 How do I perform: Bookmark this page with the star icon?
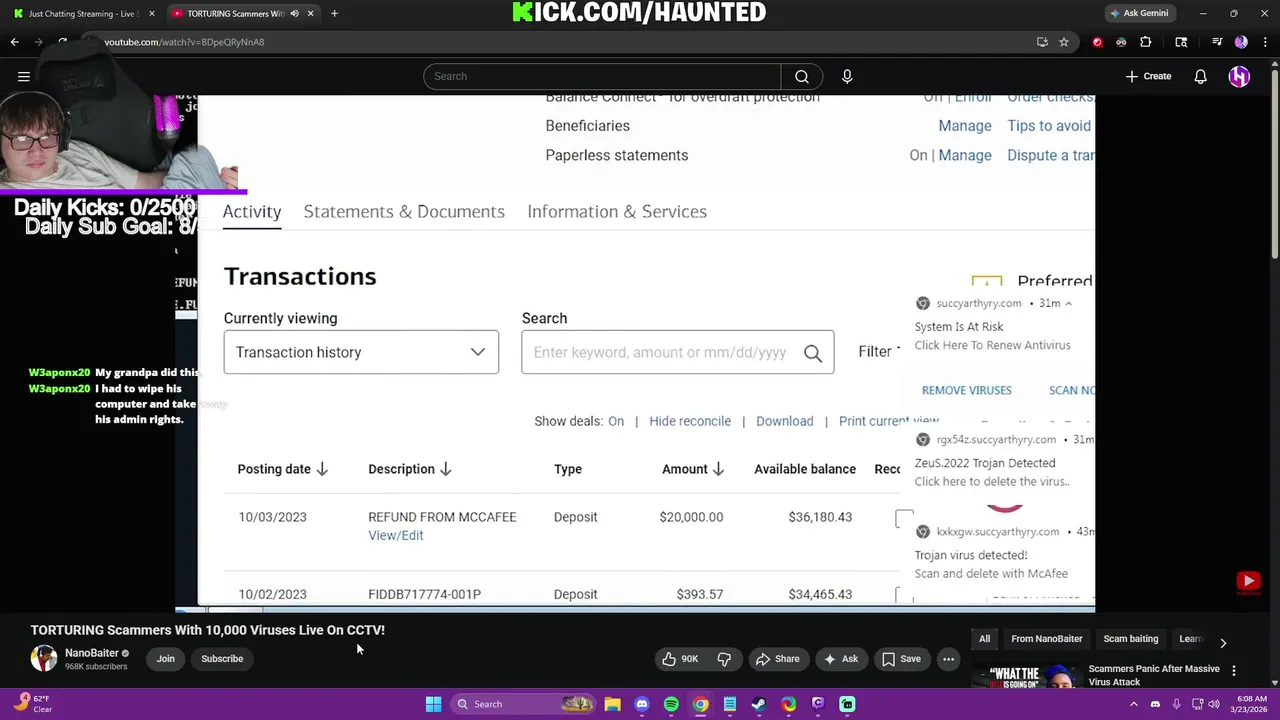coord(1064,42)
